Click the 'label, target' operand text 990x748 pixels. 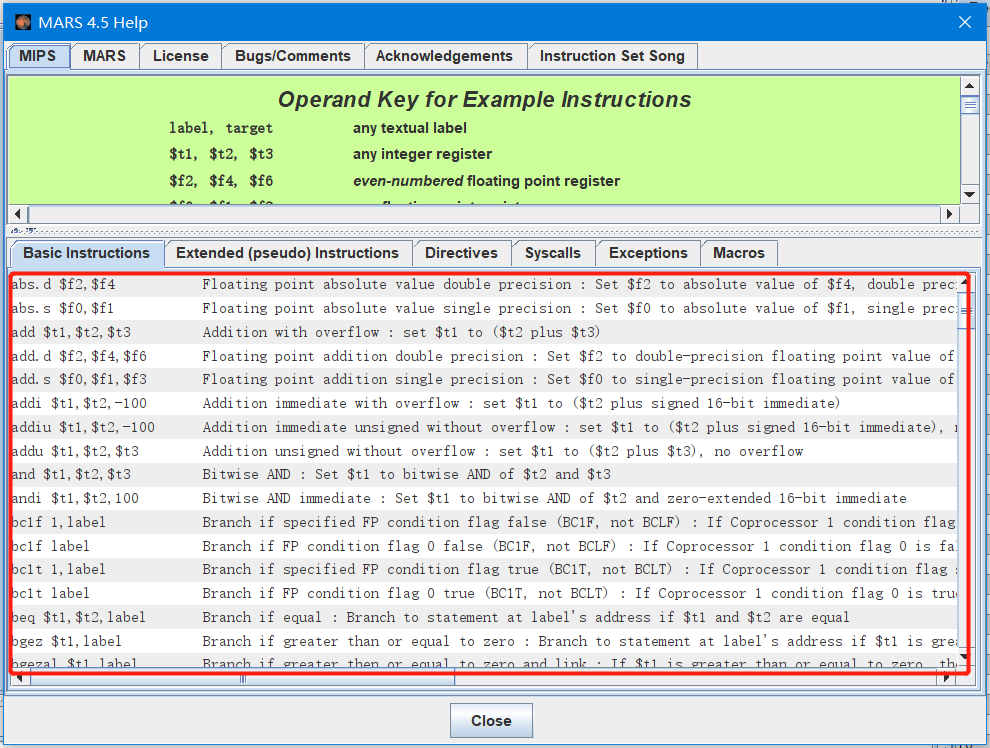pos(221,128)
